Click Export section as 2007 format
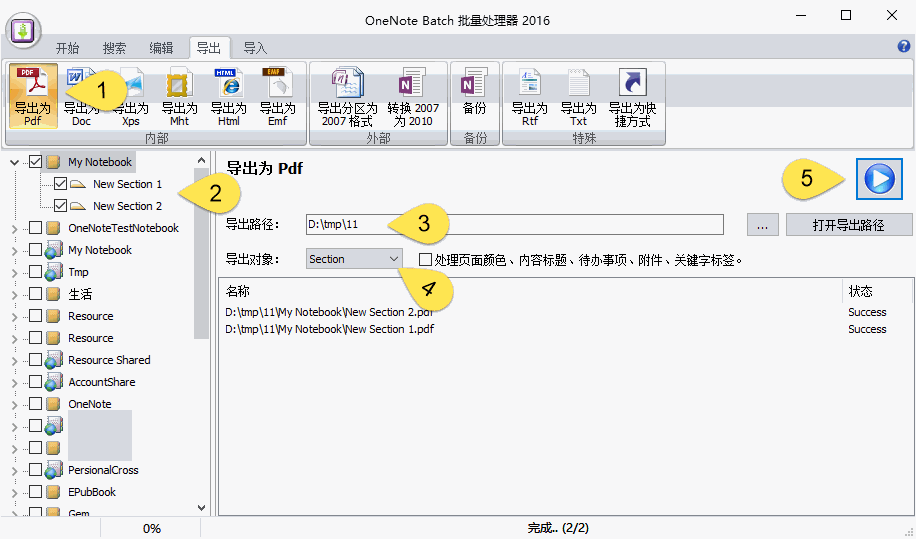The image size is (916, 539). click(x=347, y=96)
